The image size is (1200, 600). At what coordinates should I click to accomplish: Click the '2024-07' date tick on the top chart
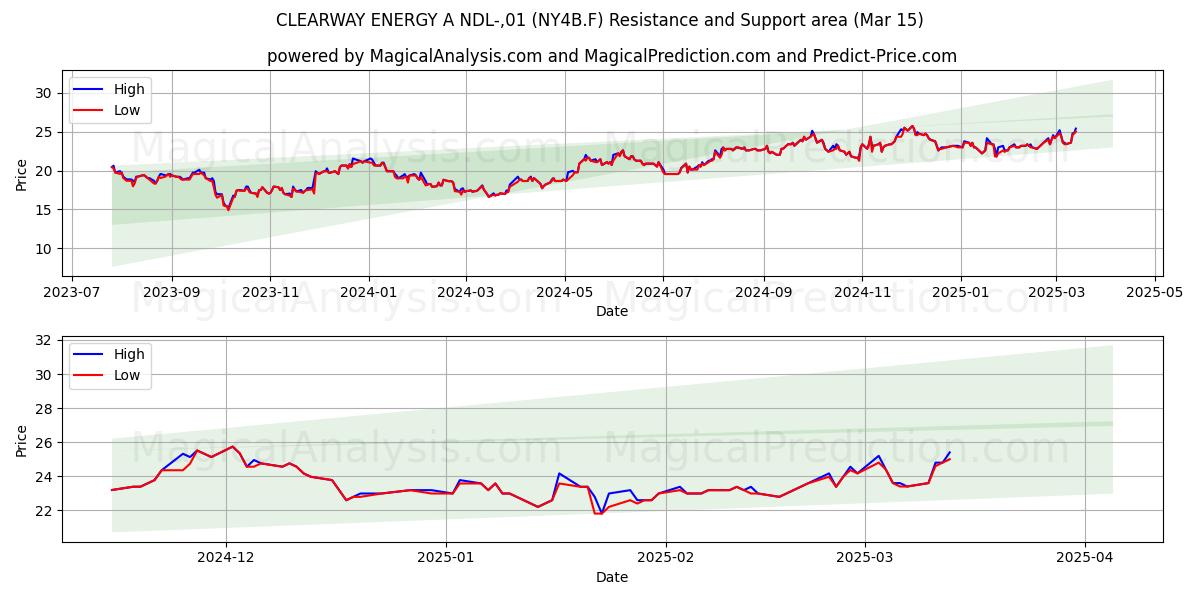pyautogui.click(x=662, y=293)
